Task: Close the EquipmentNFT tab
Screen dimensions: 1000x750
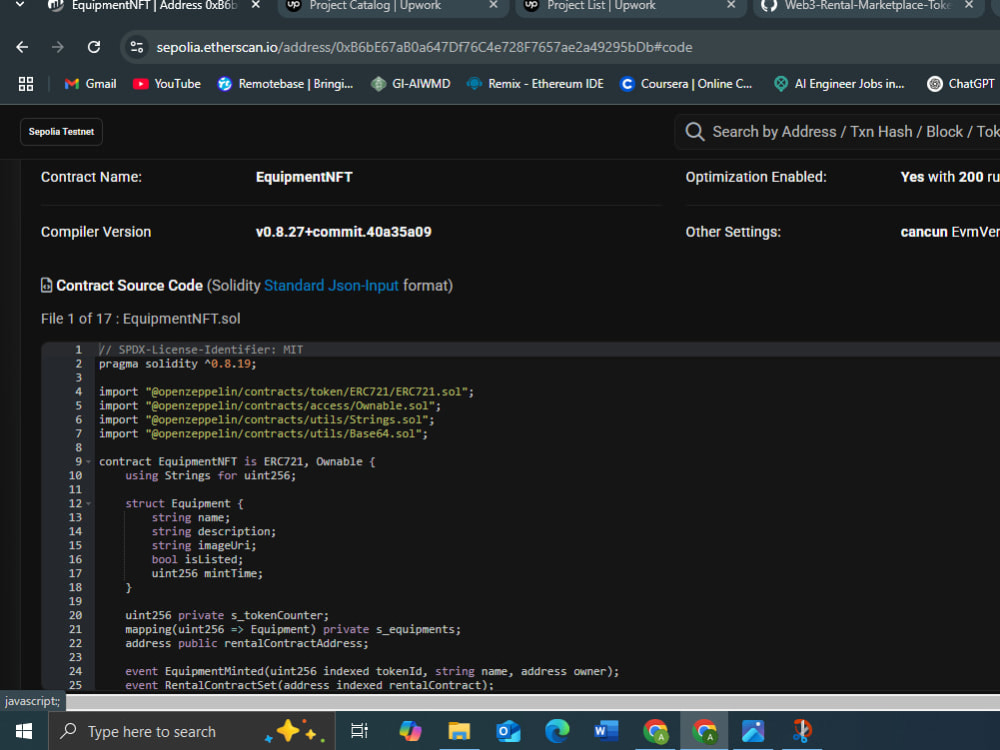Action: 256,5
